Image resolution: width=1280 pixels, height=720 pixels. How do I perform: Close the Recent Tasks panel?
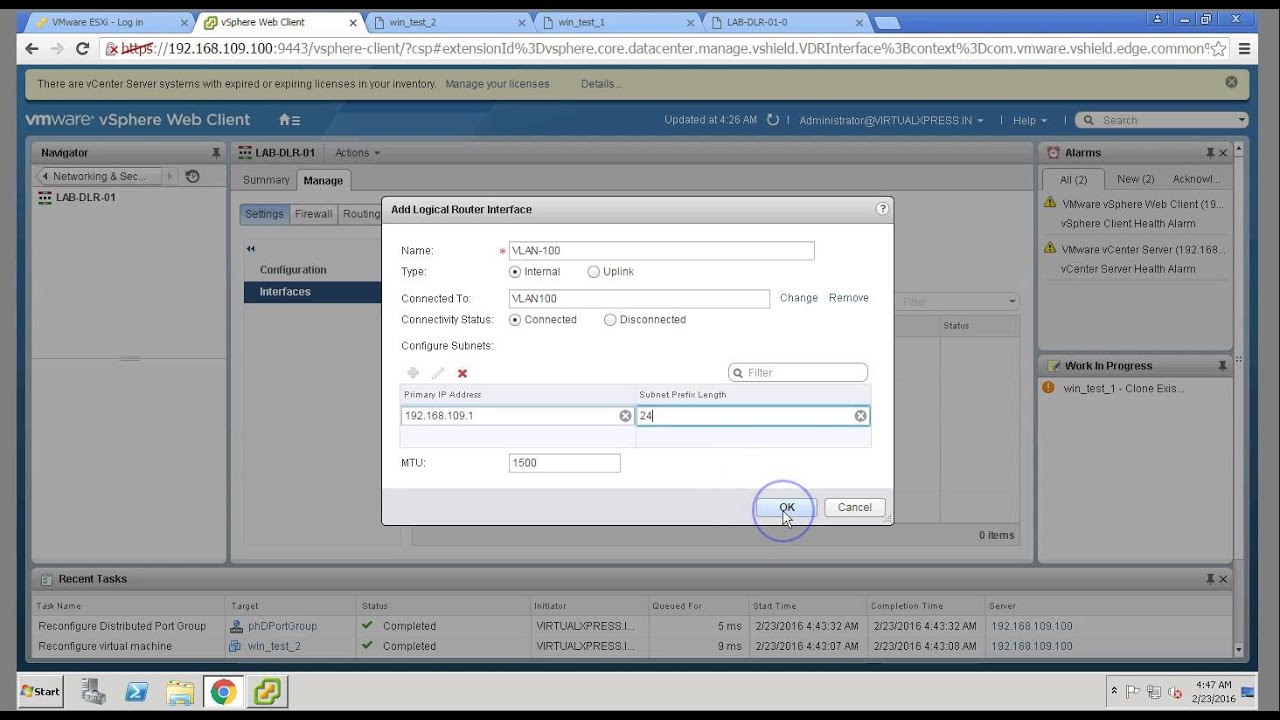(1223, 579)
